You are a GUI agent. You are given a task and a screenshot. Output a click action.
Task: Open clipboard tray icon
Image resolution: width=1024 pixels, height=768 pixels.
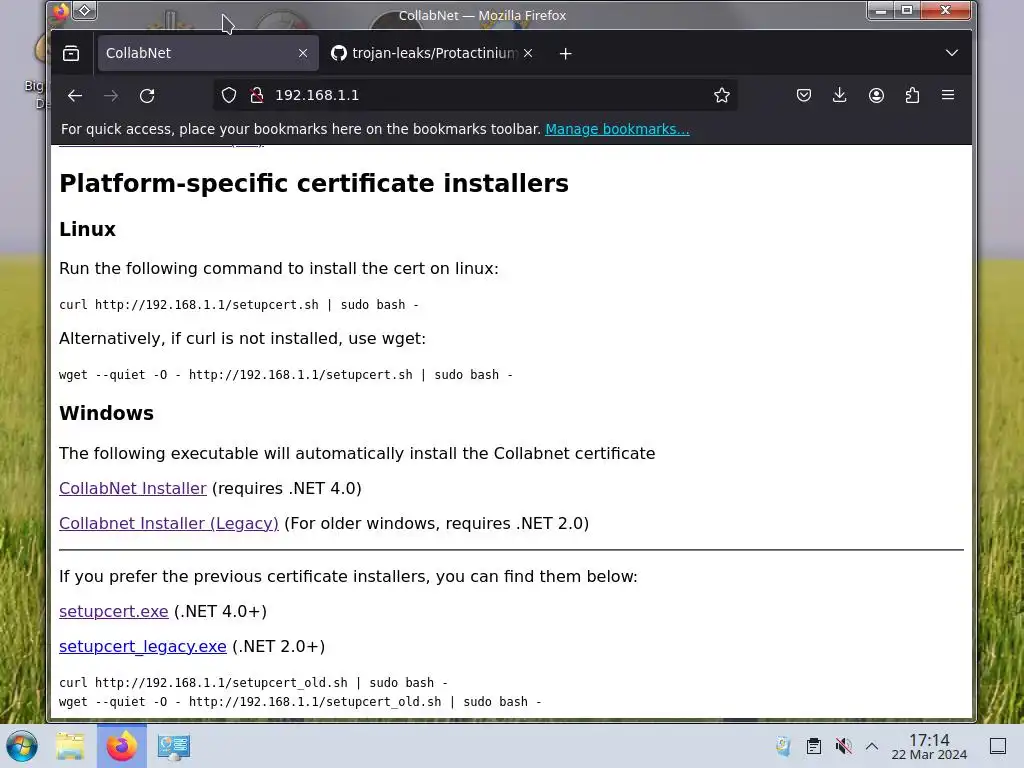[814, 746]
